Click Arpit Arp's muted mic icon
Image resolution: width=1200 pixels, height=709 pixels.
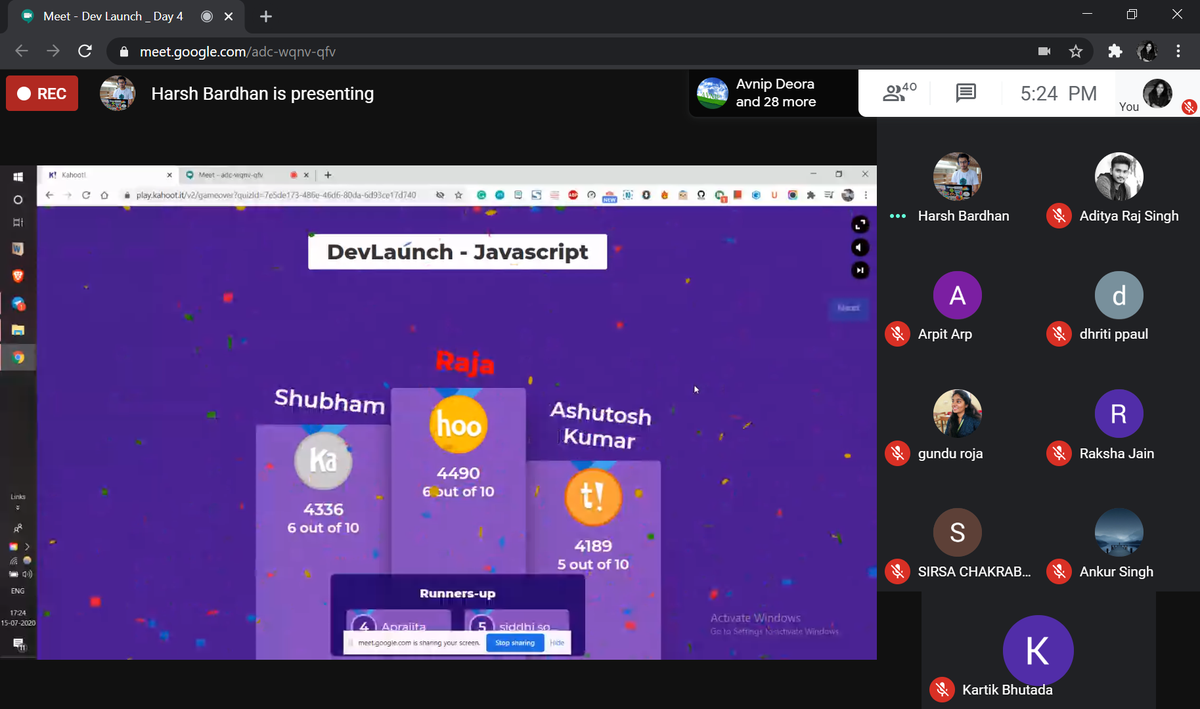pyautogui.click(x=897, y=334)
